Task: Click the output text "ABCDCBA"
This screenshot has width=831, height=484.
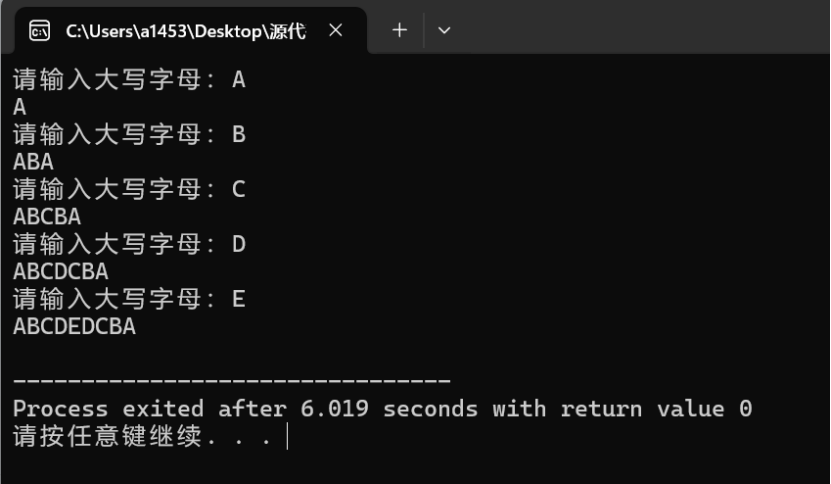Action: point(61,271)
